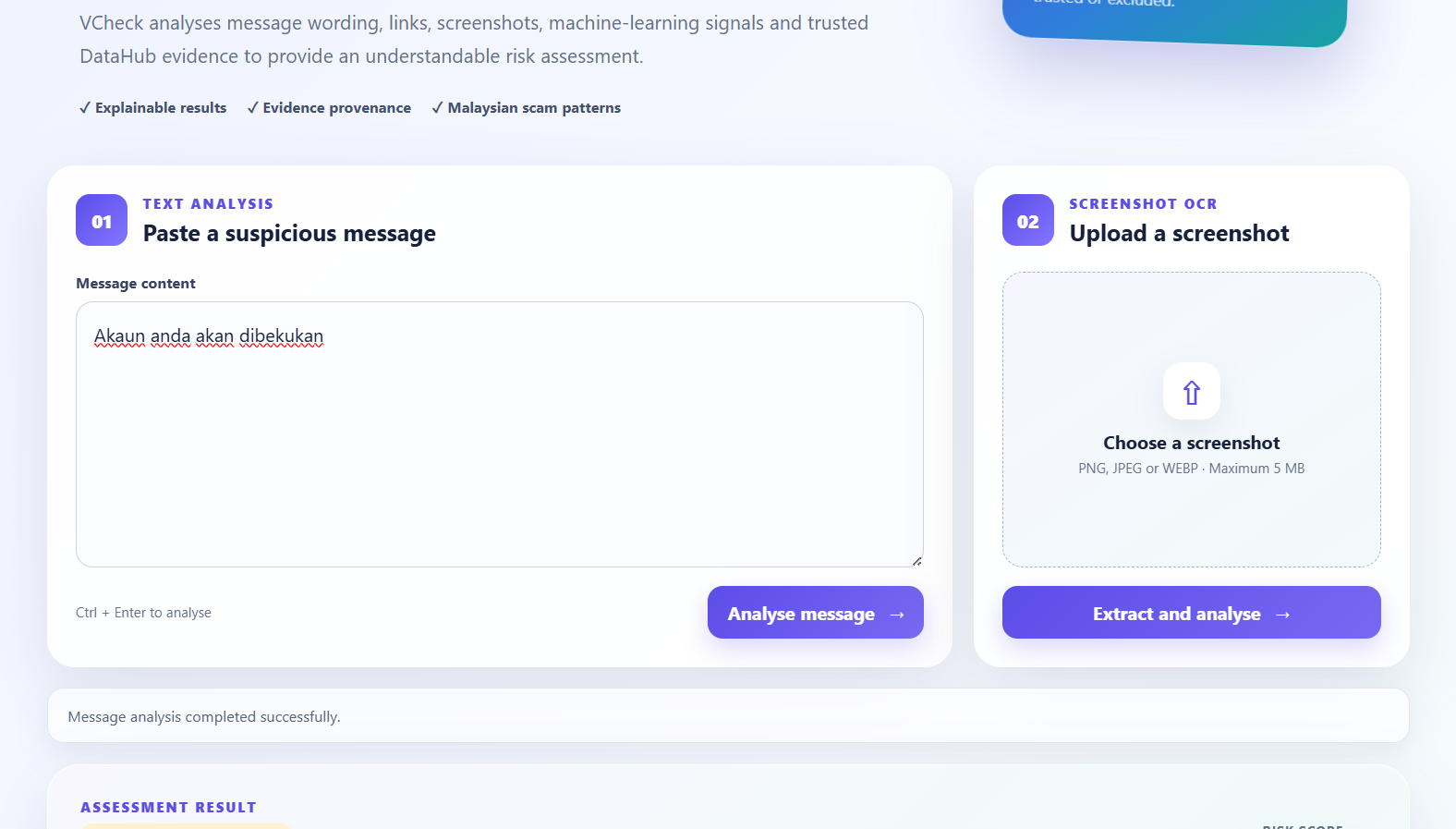
Task: Click the Extract and analyse button
Action: [x=1192, y=612]
